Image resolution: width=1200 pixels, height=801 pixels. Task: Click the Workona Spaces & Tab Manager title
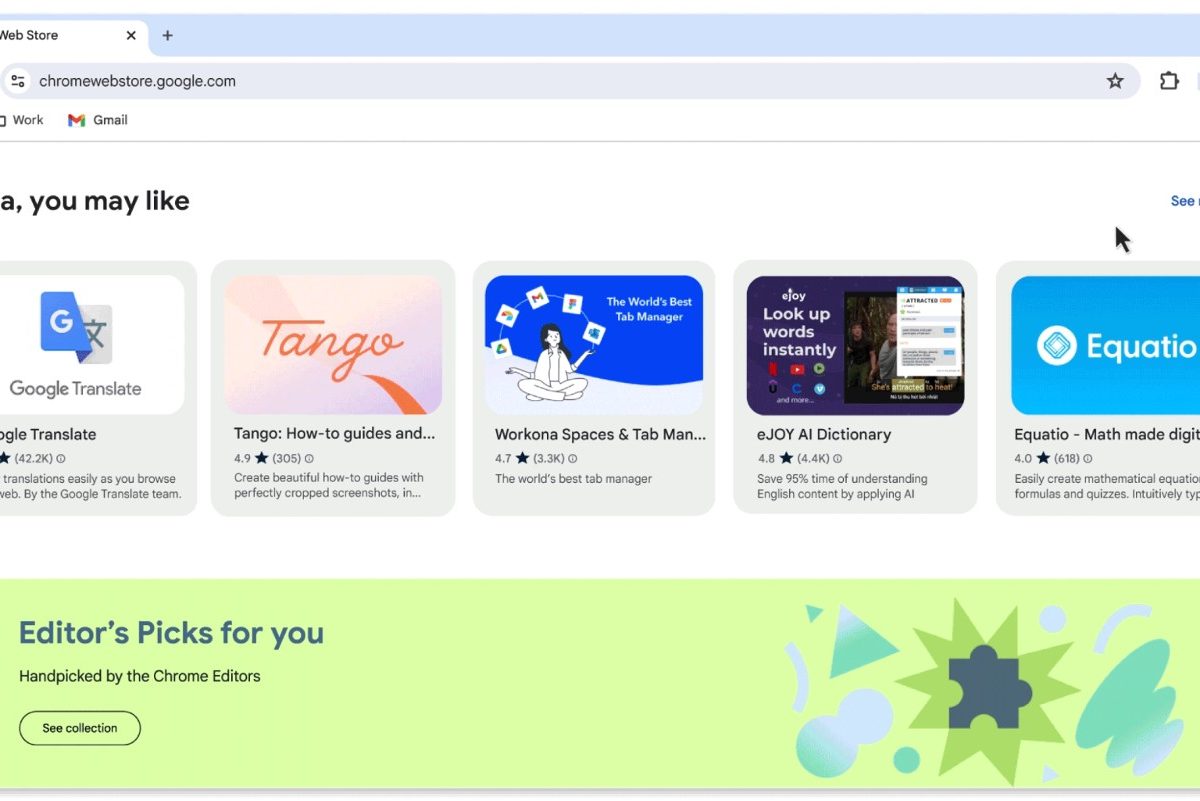[600, 434]
